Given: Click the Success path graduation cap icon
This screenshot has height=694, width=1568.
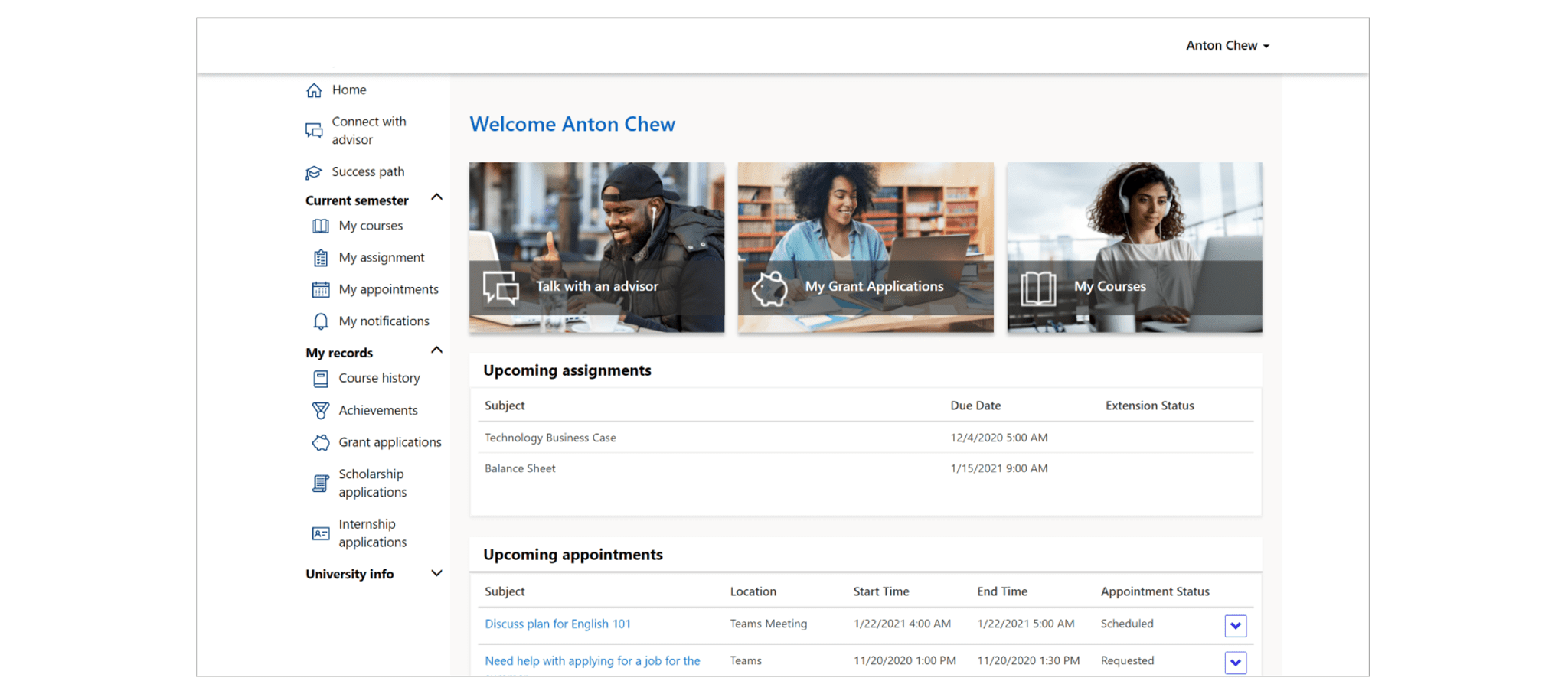Looking at the screenshot, I should [314, 172].
